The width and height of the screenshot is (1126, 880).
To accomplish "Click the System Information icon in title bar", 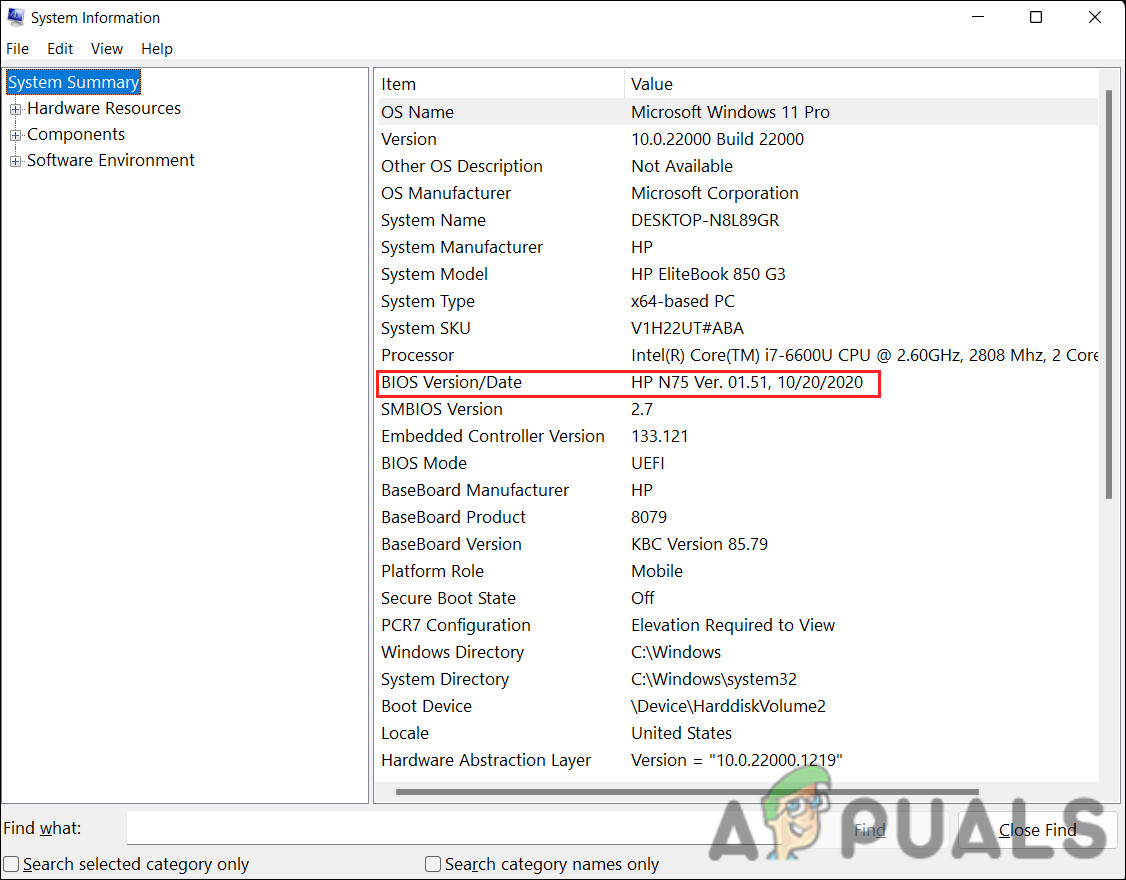I will point(16,17).
